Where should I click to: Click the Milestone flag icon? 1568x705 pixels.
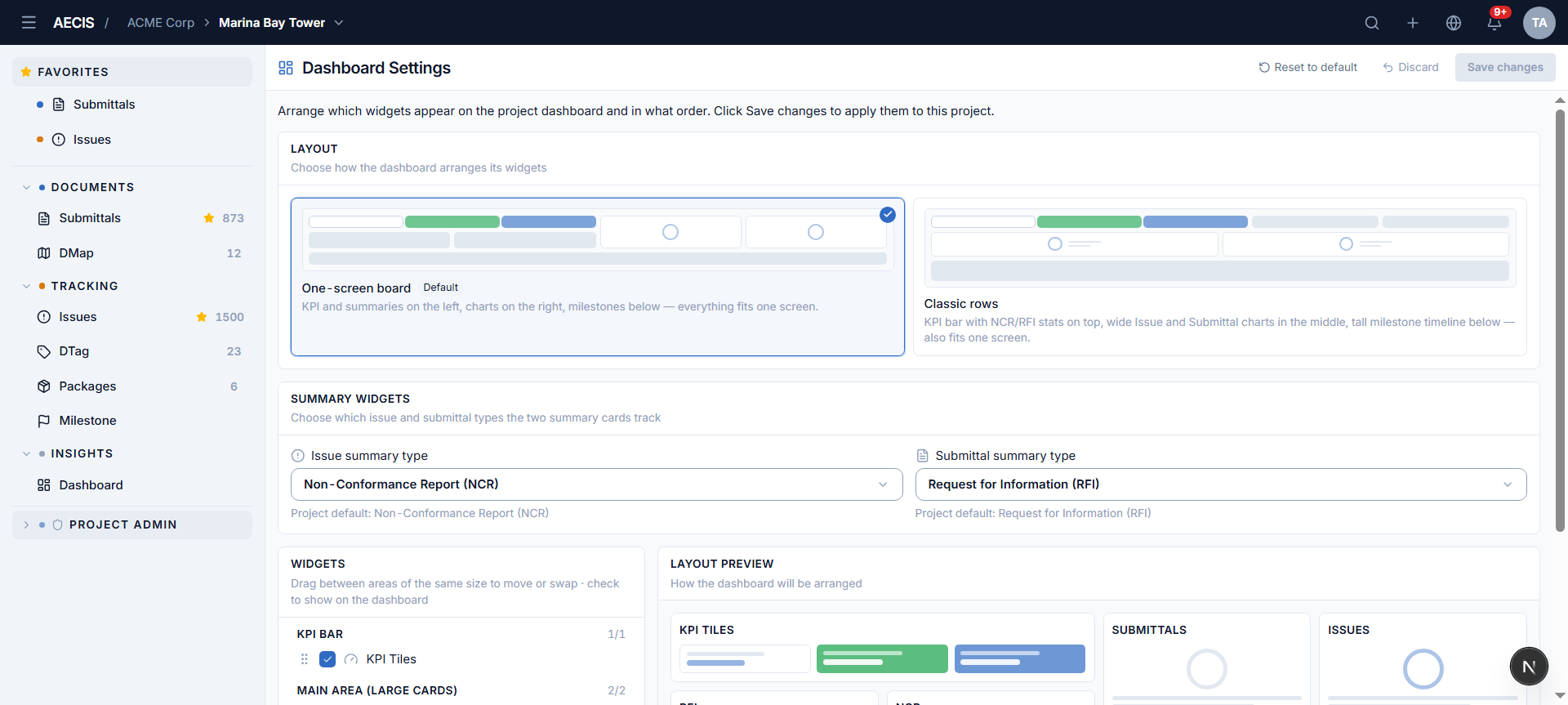point(44,421)
